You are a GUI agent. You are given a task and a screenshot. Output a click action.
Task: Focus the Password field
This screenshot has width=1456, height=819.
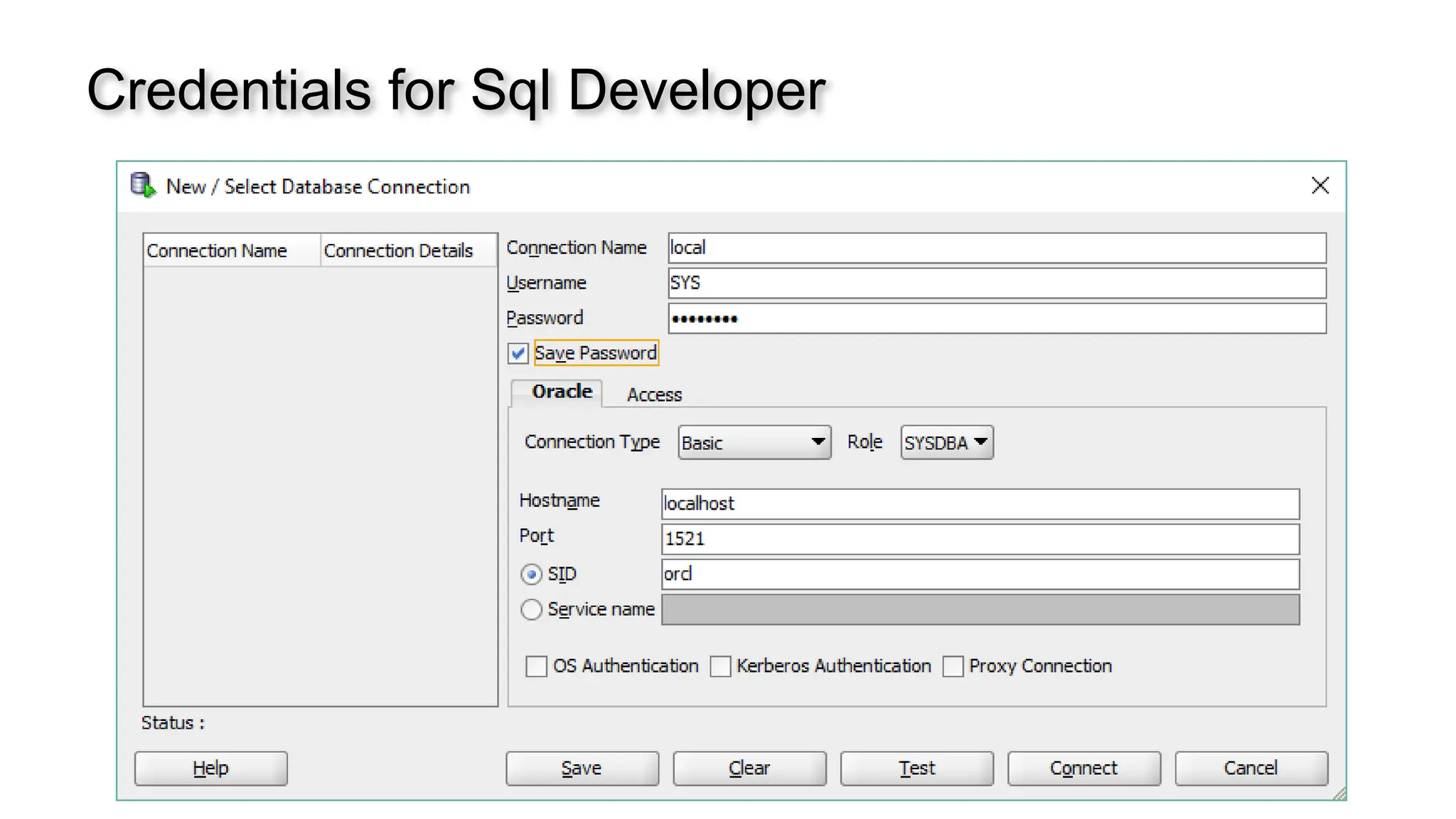pos(997,318)
